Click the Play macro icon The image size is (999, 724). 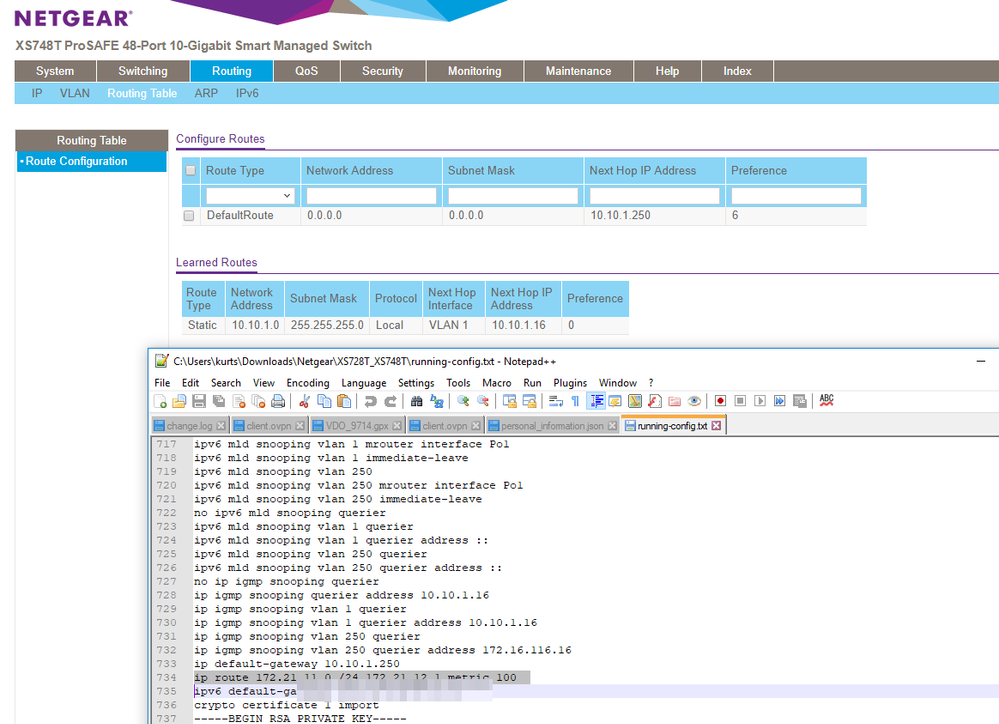coord(762,401)
